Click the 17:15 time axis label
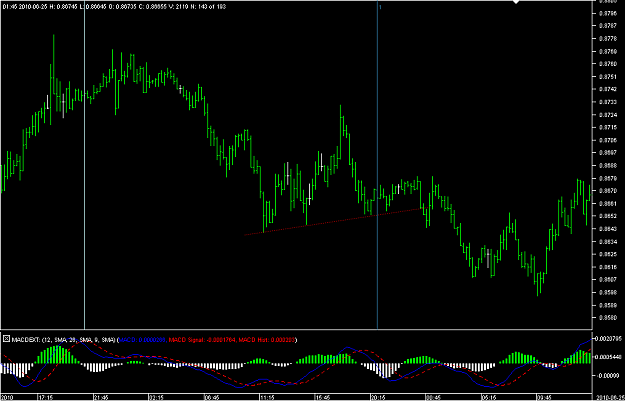 [45, 397]
